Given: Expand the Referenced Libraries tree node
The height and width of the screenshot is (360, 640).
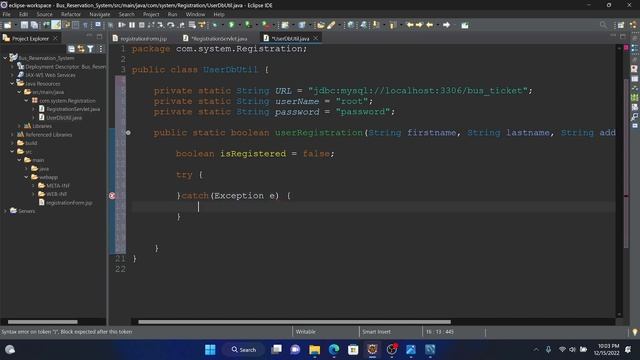Looking at the screenshot, I should click(12, 135).
